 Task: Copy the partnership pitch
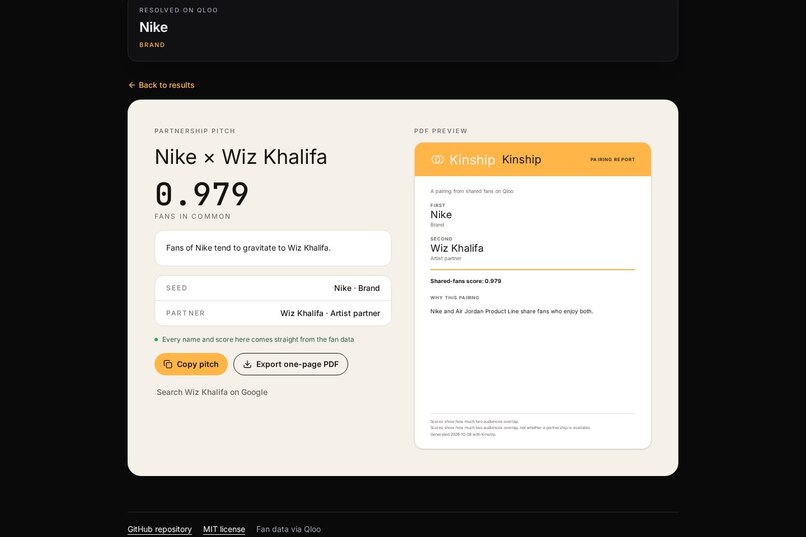(191, 364)
